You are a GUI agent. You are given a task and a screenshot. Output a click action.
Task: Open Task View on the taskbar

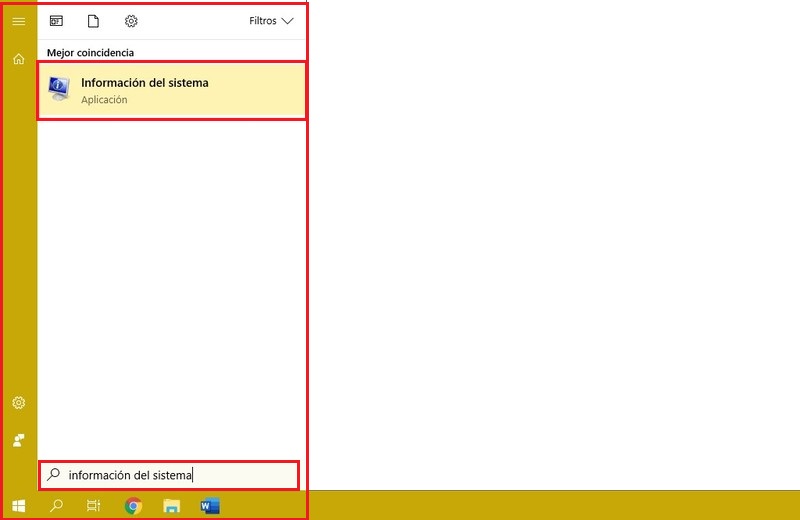[94, 506]
